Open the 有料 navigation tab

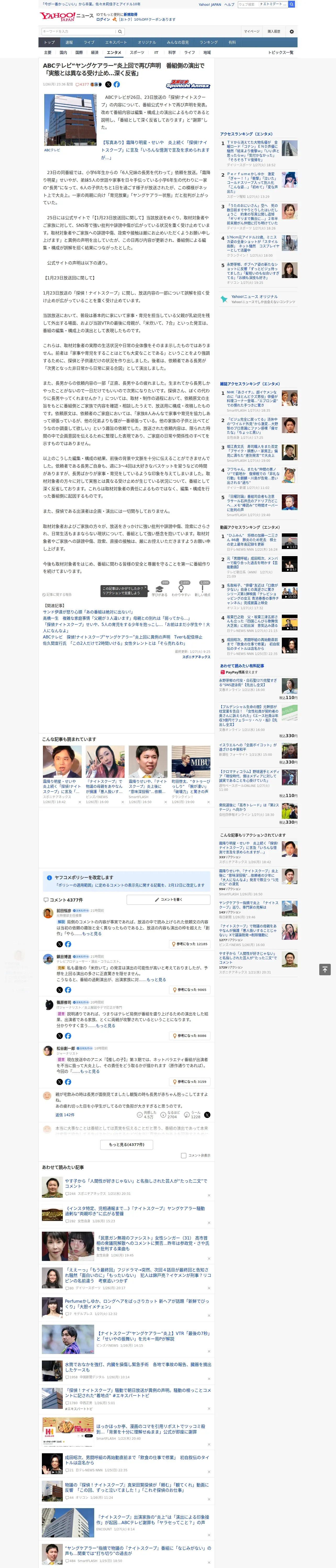click(232, 43)
